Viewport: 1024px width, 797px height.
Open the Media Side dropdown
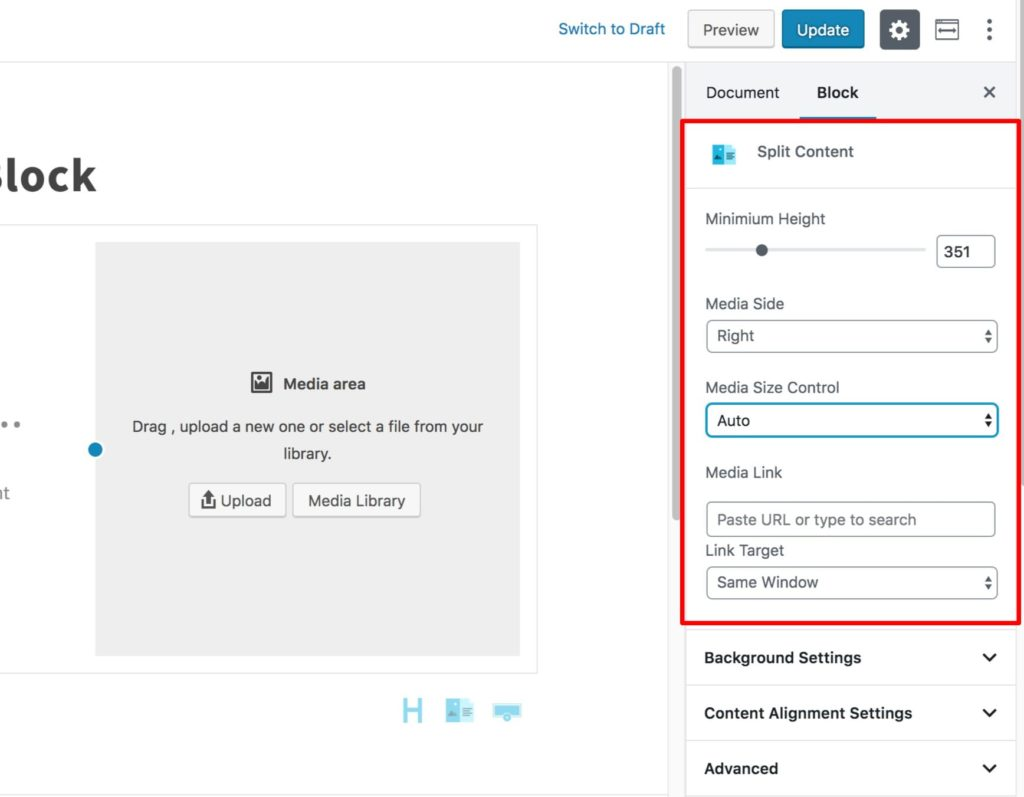(x=851, y=336)
